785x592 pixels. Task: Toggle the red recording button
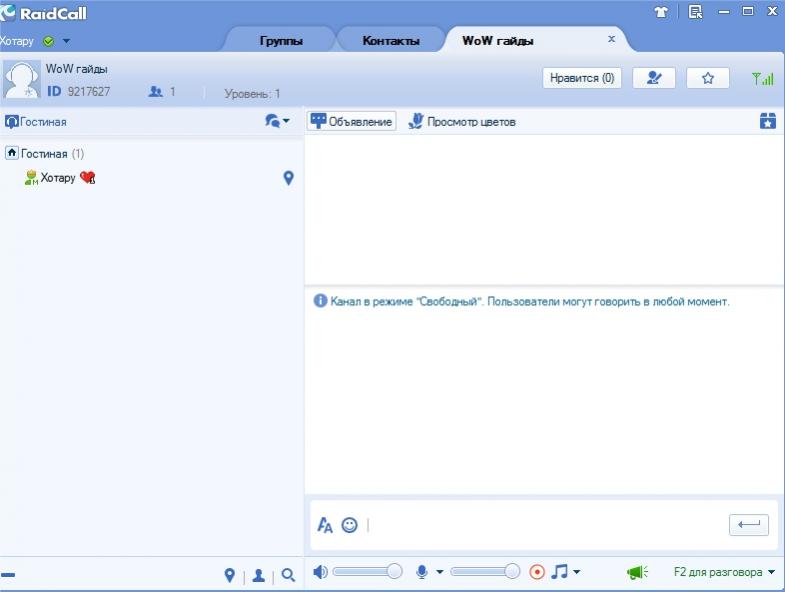click(x=537, y=572)
